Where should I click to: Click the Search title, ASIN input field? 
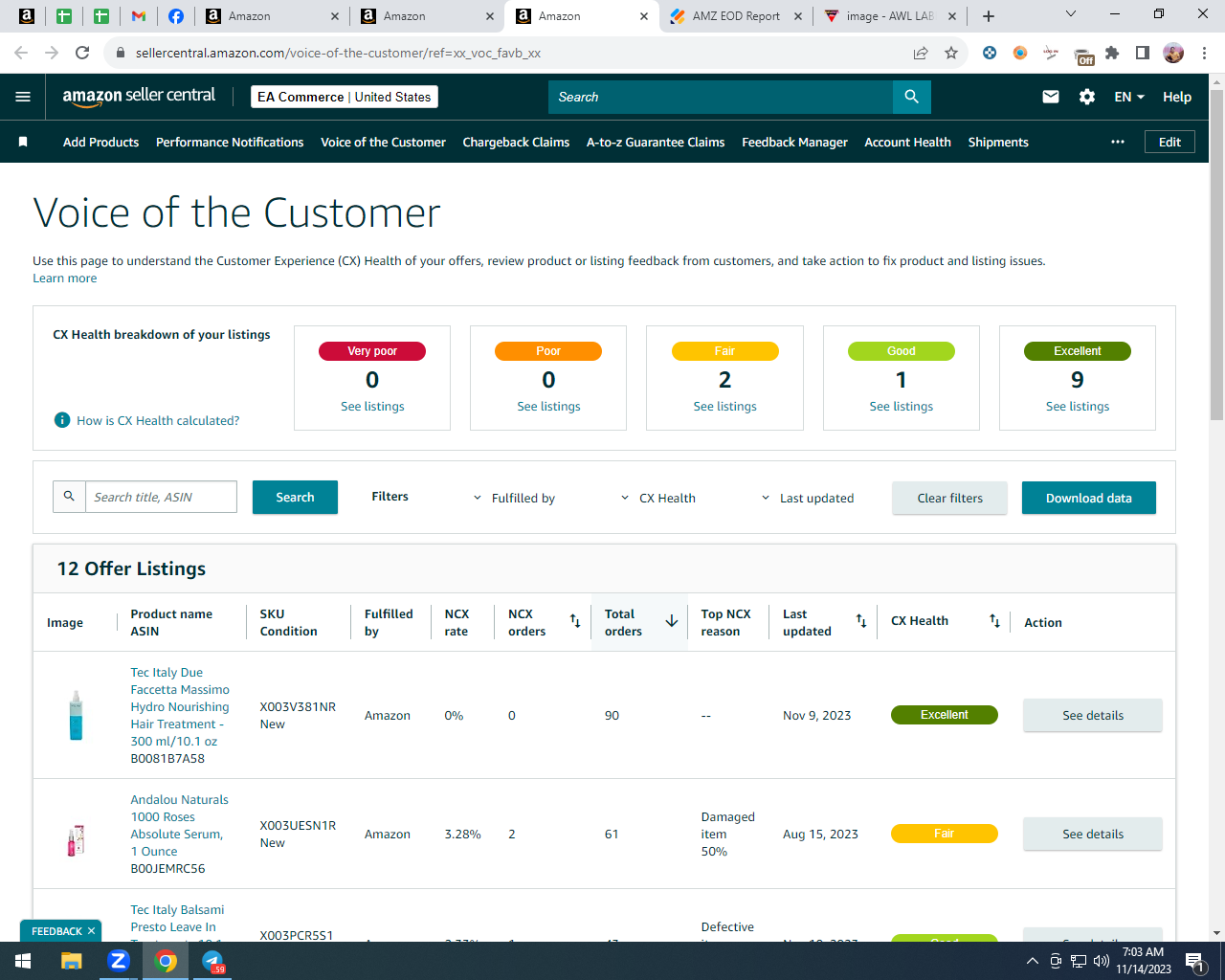coord(161,497)
